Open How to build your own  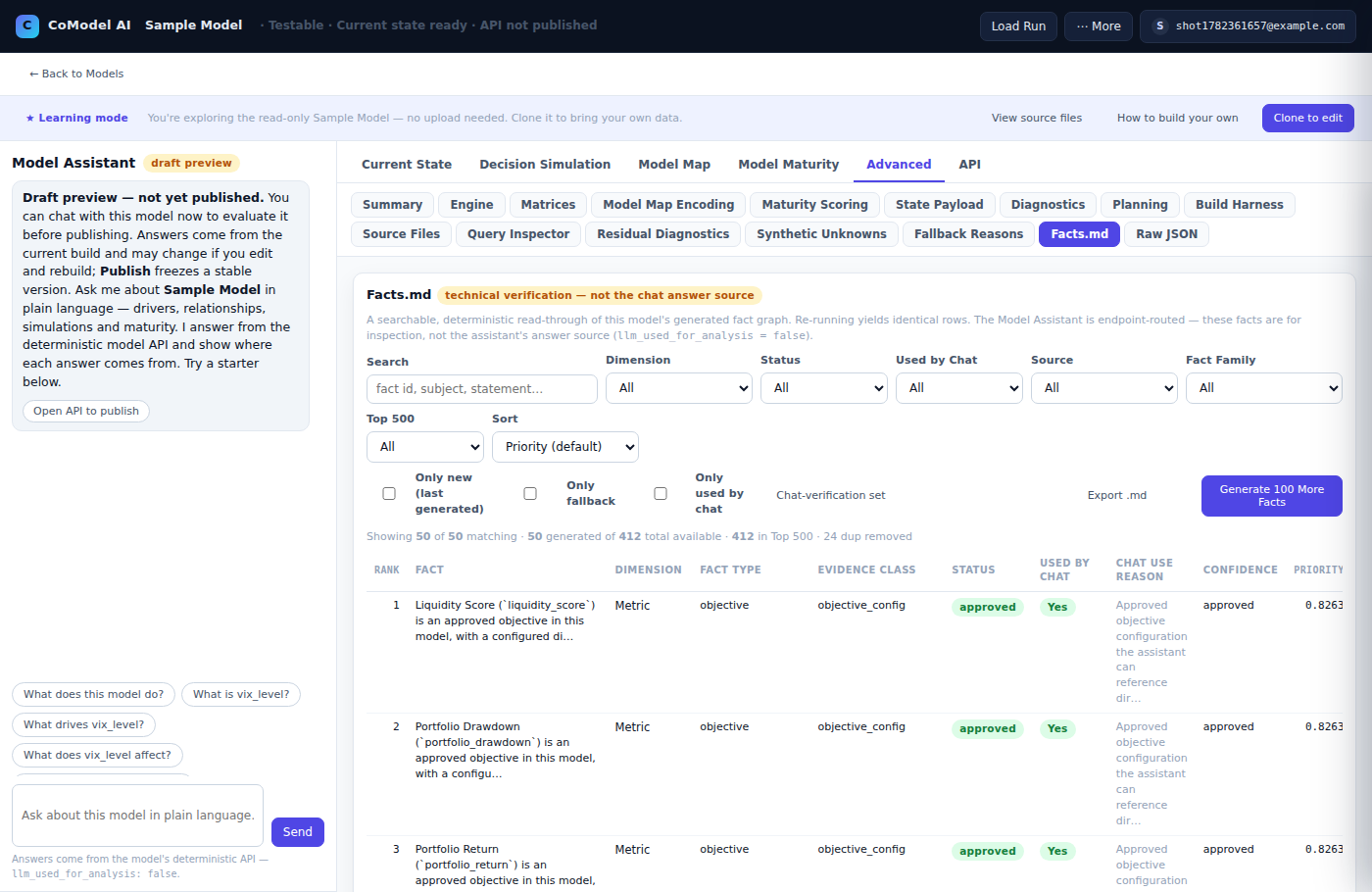pyautogui.click(x=1178, y=118)
